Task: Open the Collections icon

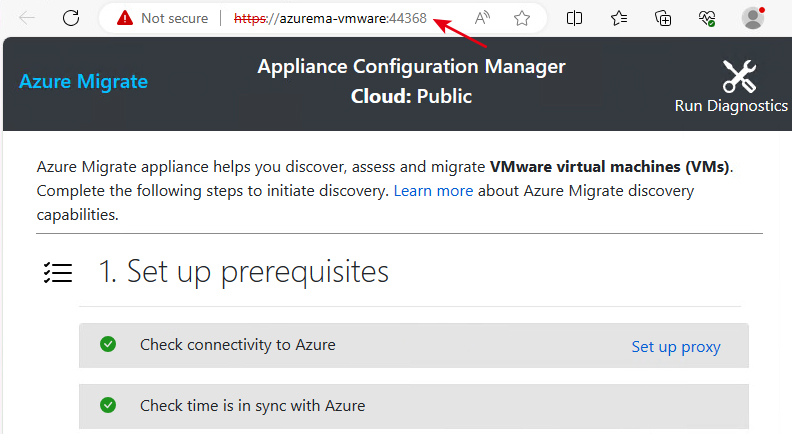Action: (x=663, y=18)
